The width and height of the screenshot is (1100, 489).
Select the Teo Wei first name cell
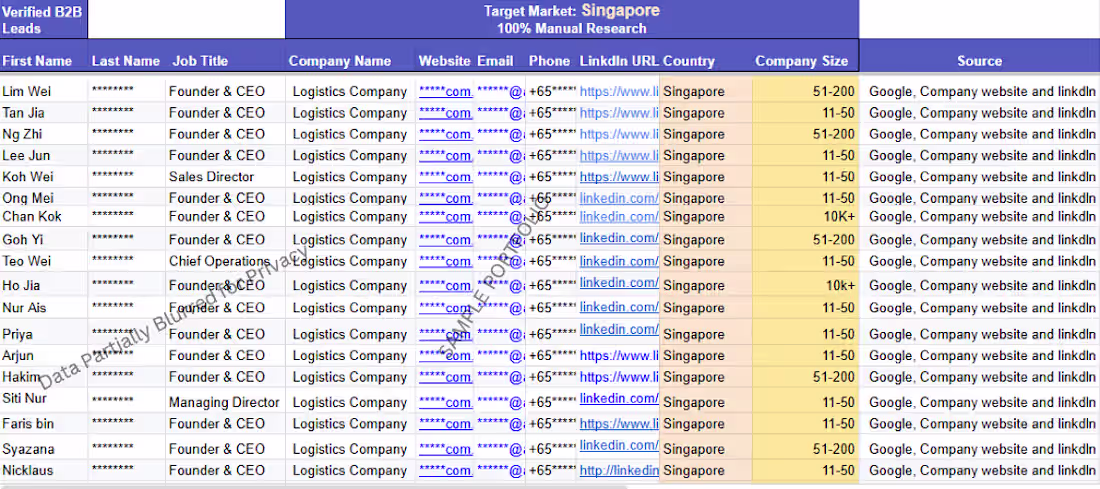pyautogui.click(x=44, y=262)
